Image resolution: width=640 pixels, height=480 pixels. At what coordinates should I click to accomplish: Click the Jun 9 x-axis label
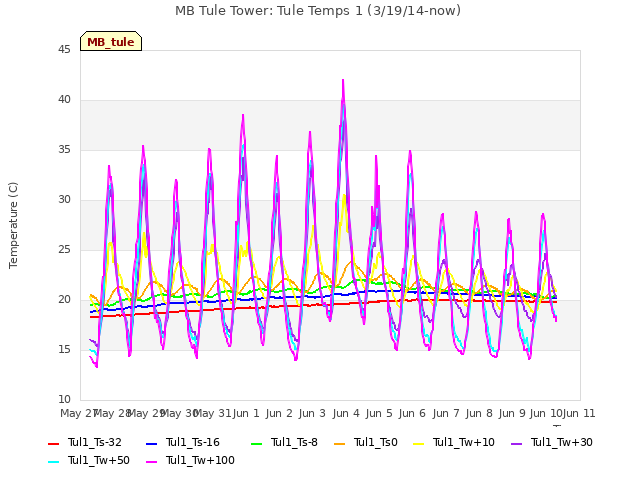point(512,413)
